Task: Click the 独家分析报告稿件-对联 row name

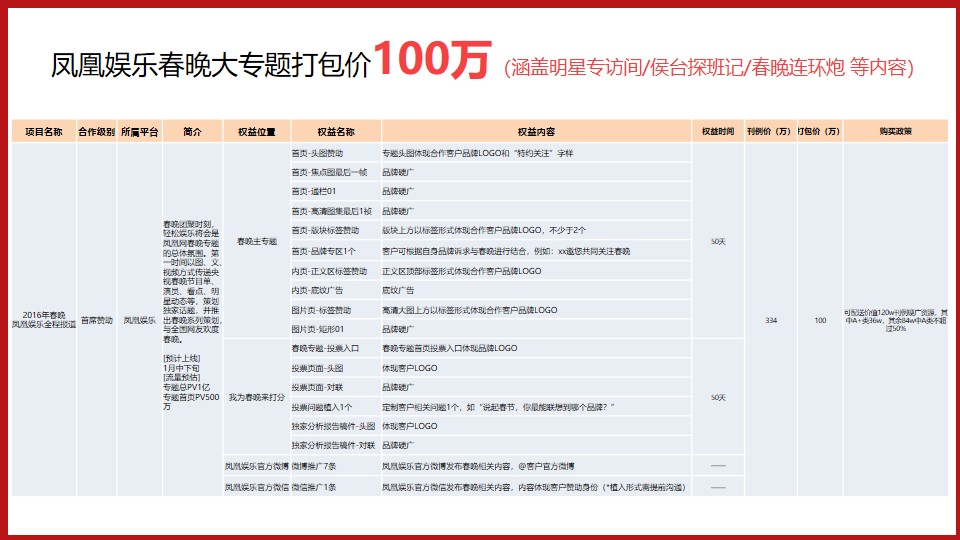Action: (333, 445)
